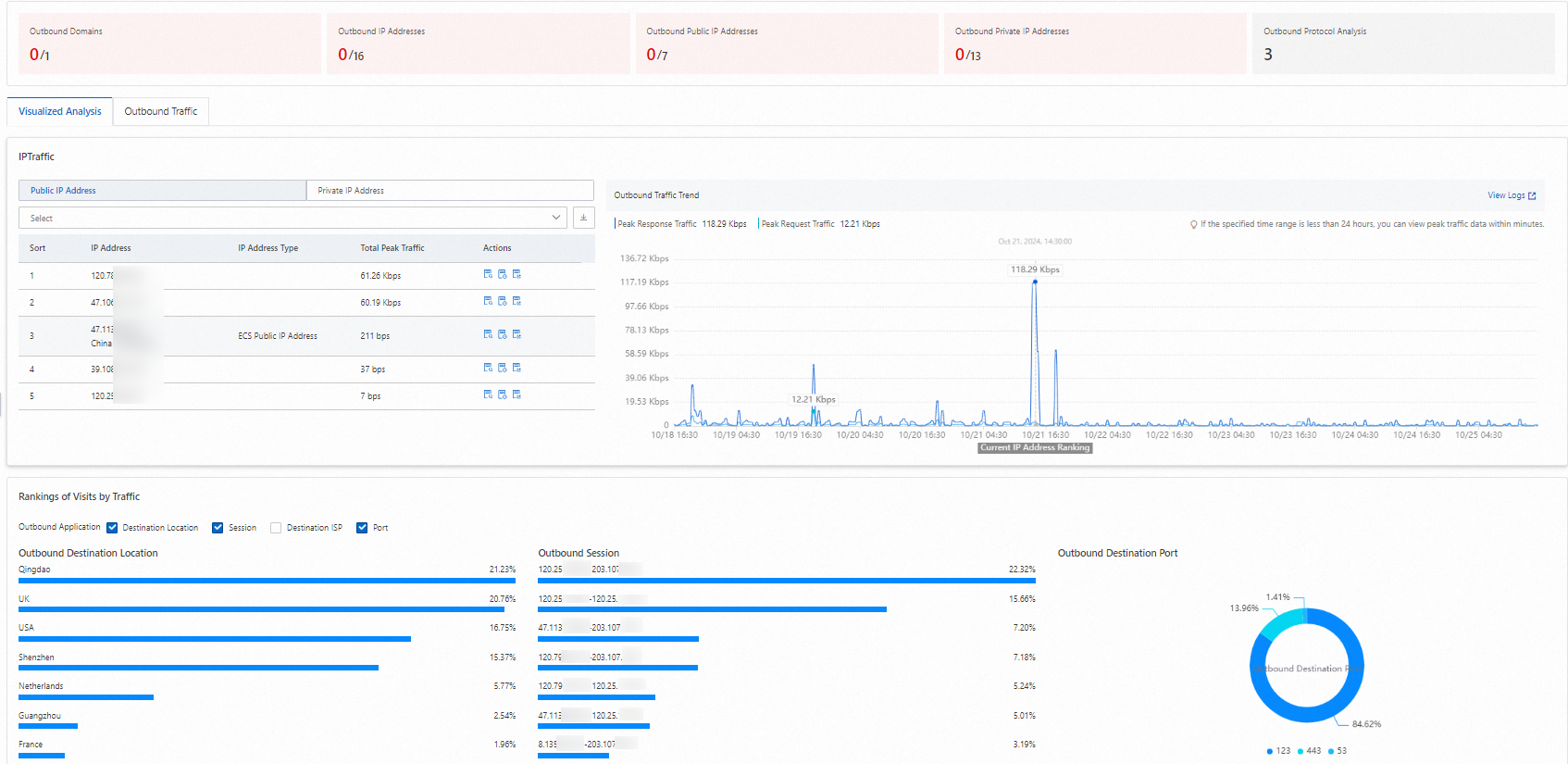1568x764 pixels.
Task: Click the magnifier log icon for 60.19 Kbps row
Action: tap(488, 301)
